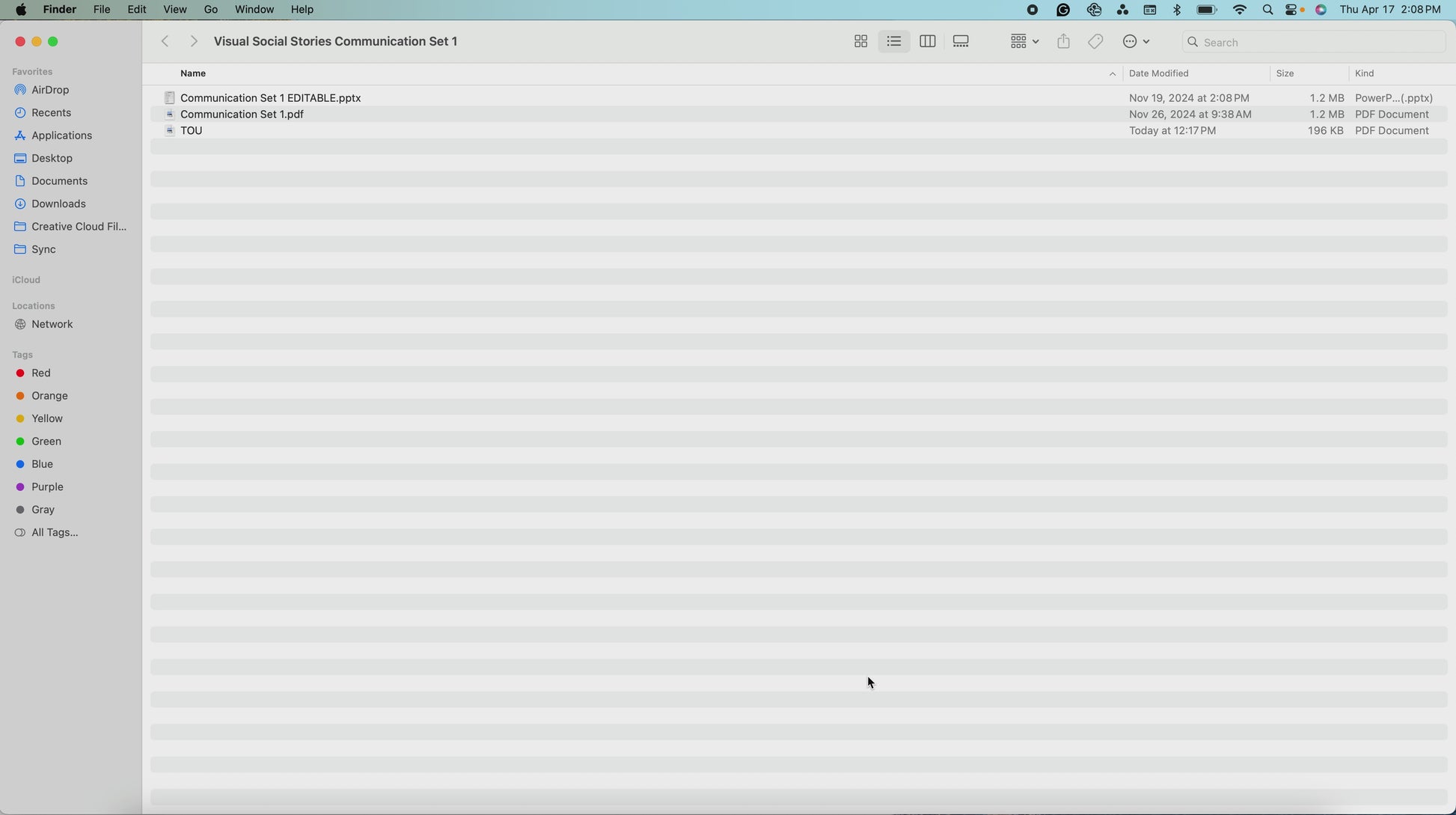Switch to icon view in toolbar
The image size is (1456, 815).
tap(860, 42)
